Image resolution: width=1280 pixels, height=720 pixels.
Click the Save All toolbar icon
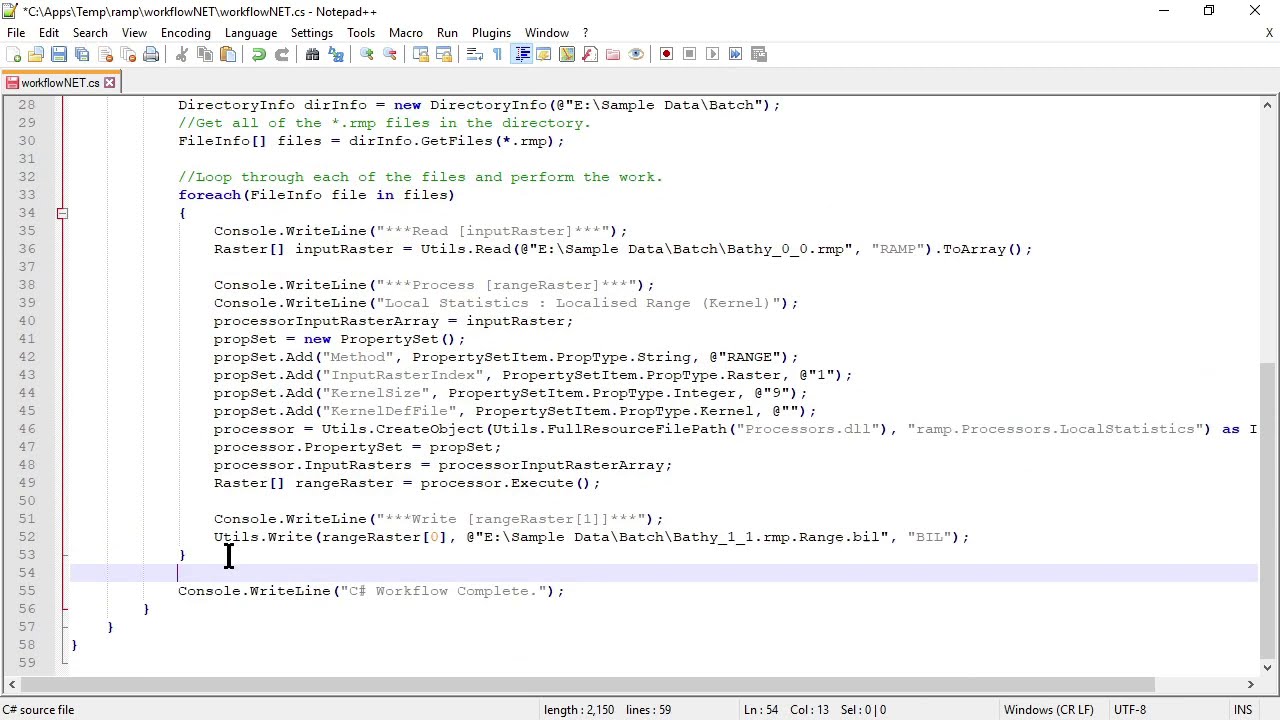pos(82,54)
